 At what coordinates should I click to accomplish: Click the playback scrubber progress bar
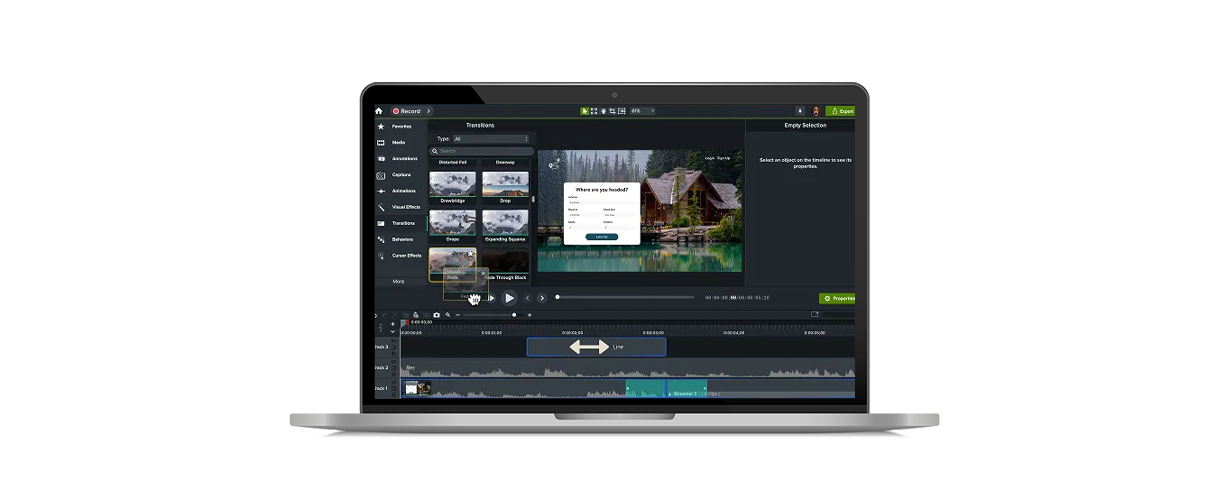pos(625,297)
